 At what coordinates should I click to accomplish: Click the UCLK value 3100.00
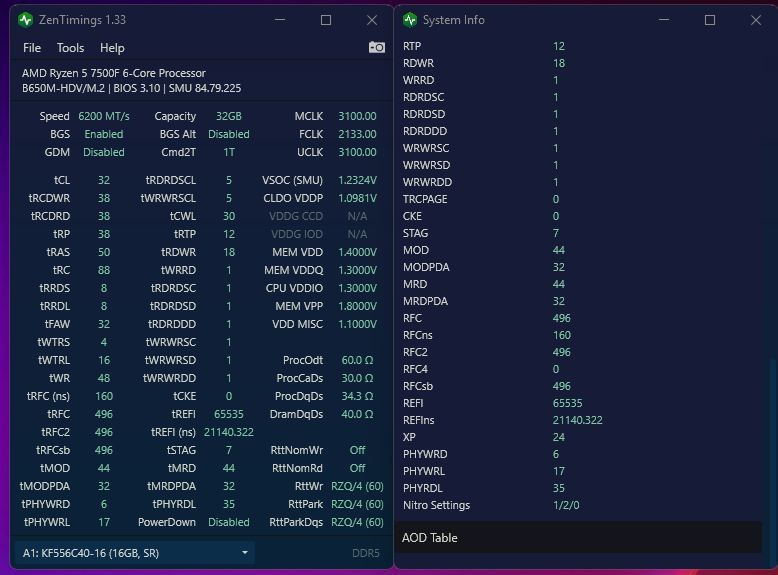point(357,152)
